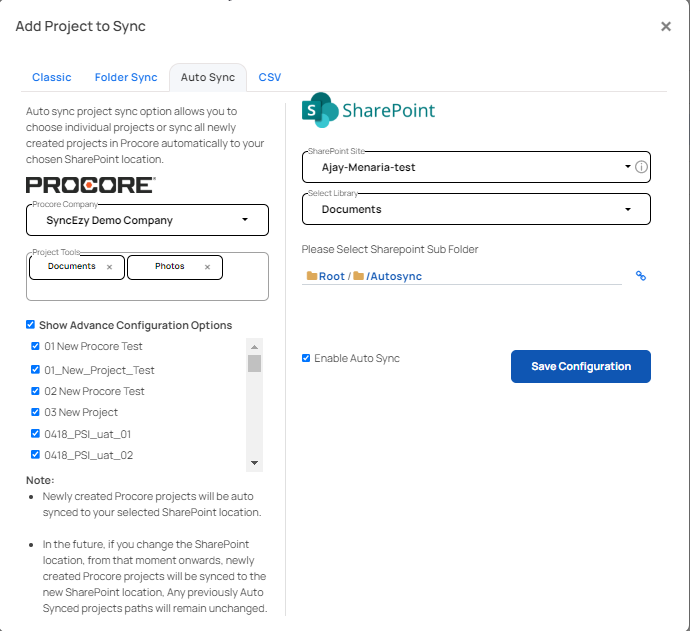The image size is (690, 631).
Task: Uncheck 0418_PSI_uat_01 project checkbox
Action: pos(35,433)
